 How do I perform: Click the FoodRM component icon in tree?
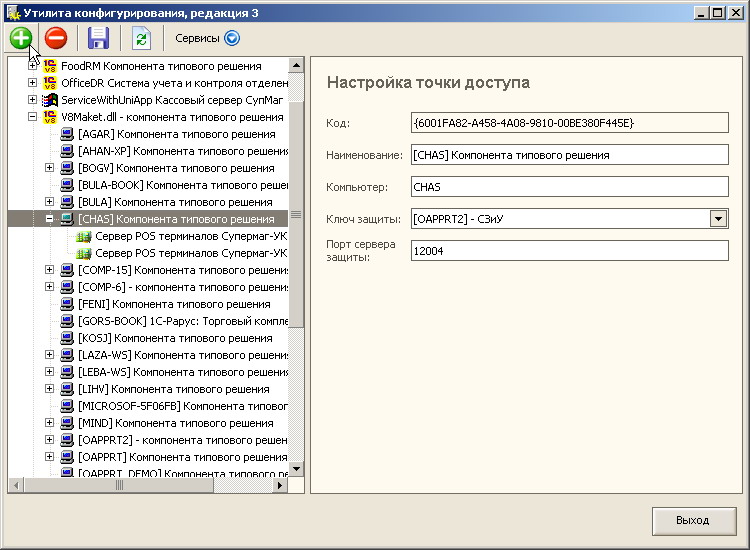pos(50,66)
